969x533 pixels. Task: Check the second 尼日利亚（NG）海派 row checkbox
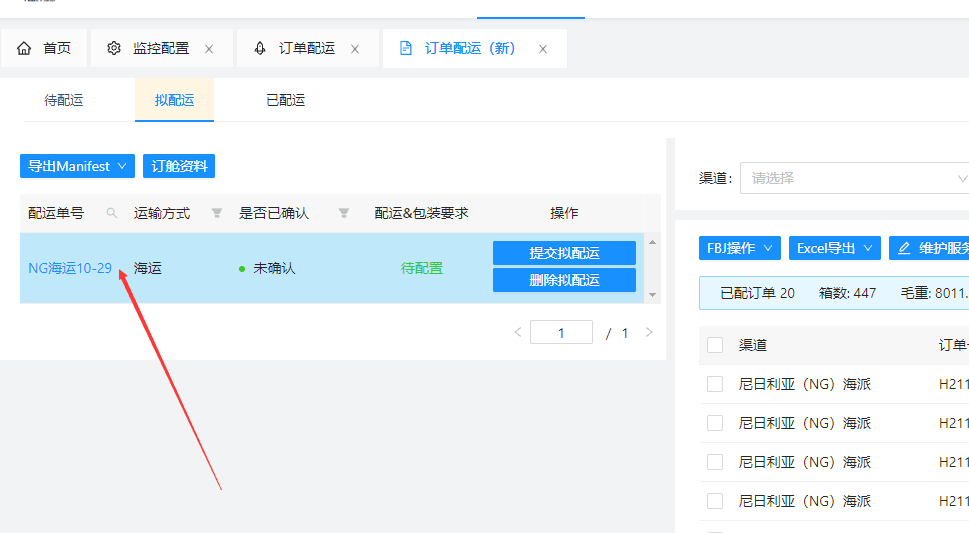[x=715, y=423]
